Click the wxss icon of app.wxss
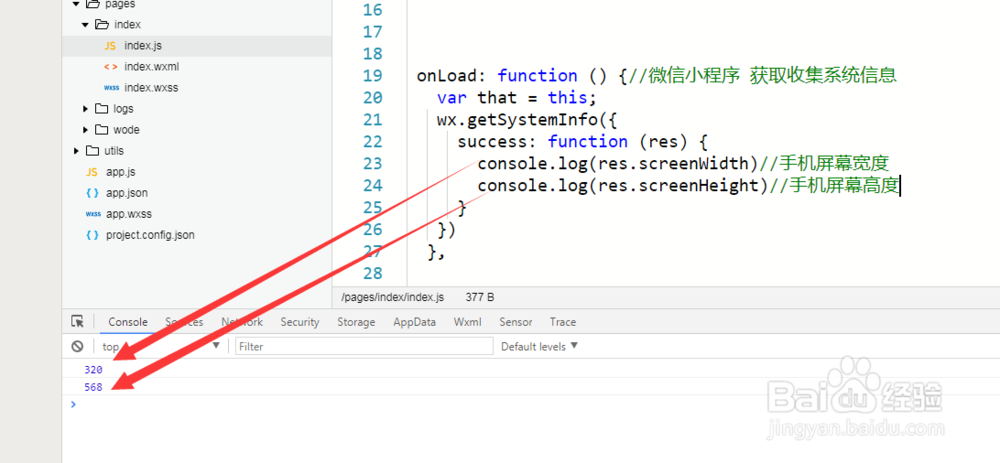 pos(93,214)
